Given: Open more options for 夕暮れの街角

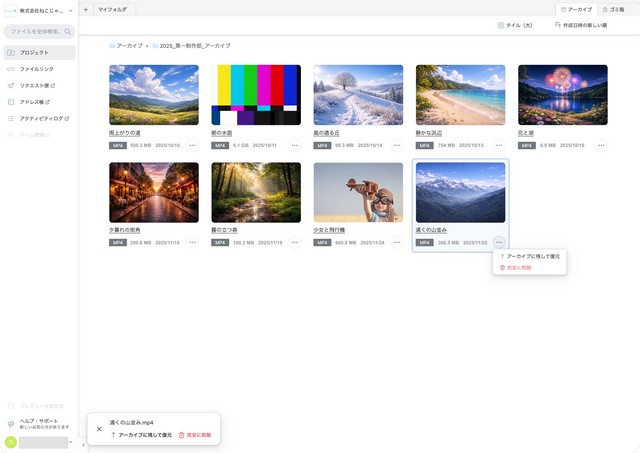Looking at the screenshot, I should 192,242.
